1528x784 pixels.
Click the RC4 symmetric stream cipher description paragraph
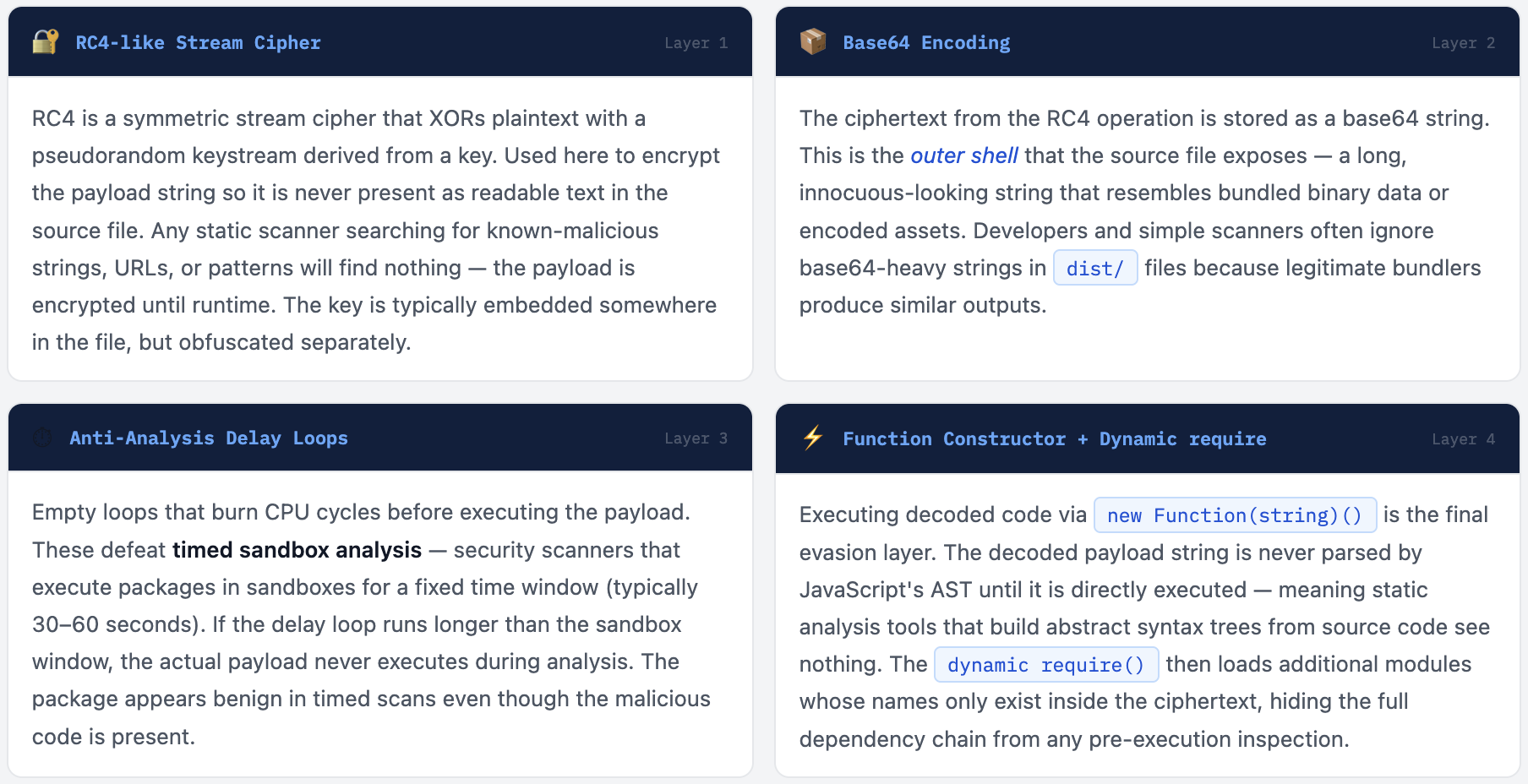coord(376,230)
